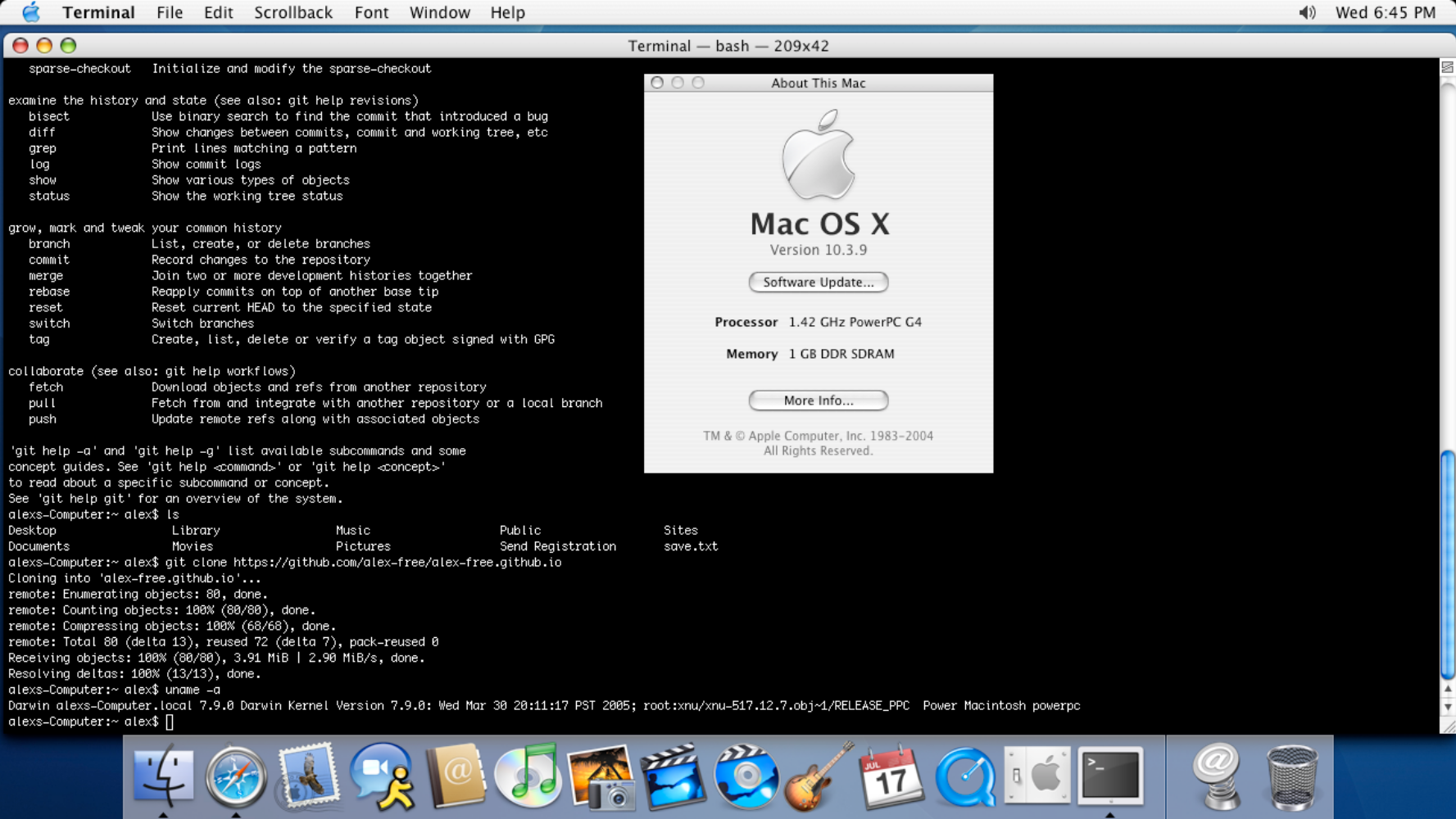Click the clock showing Wed 6:45 PM
Screen dimensions: 1456x819
click(1386, 12)
